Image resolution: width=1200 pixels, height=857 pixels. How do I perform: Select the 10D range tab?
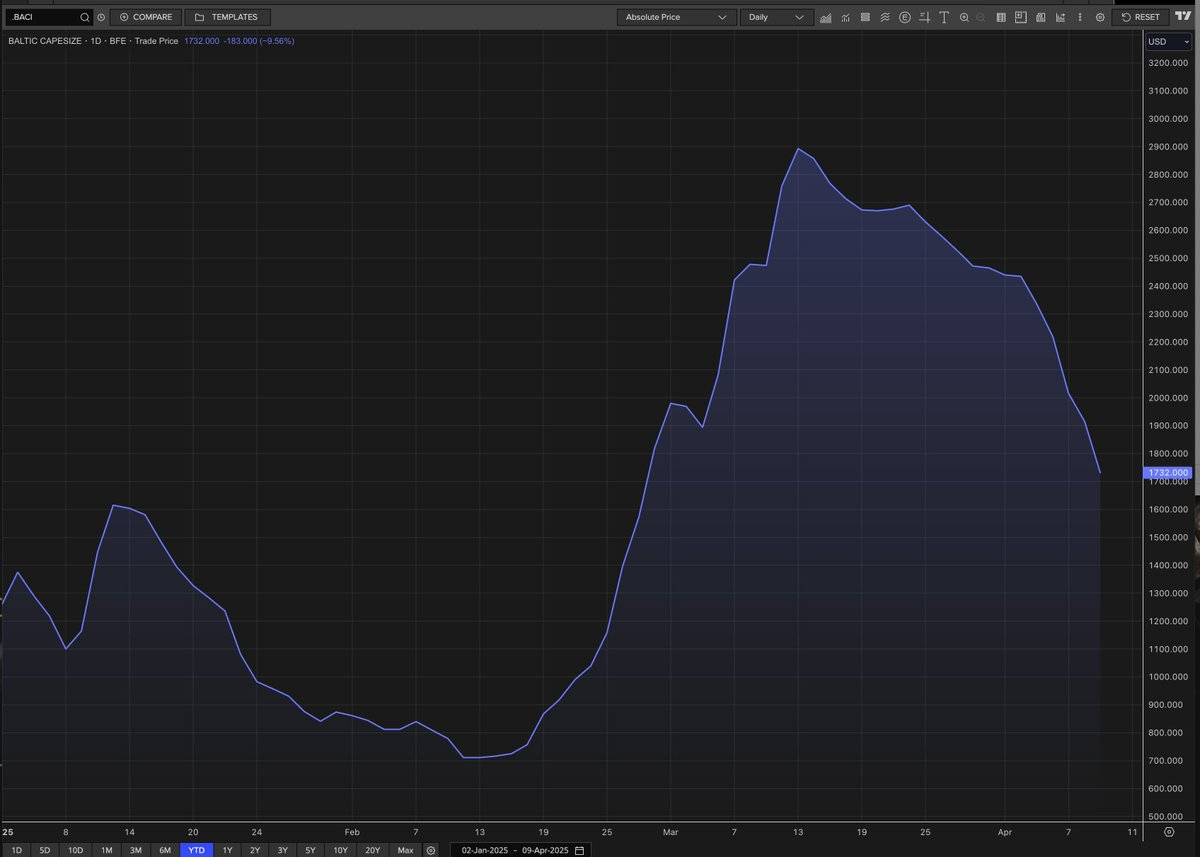(75, 850)
